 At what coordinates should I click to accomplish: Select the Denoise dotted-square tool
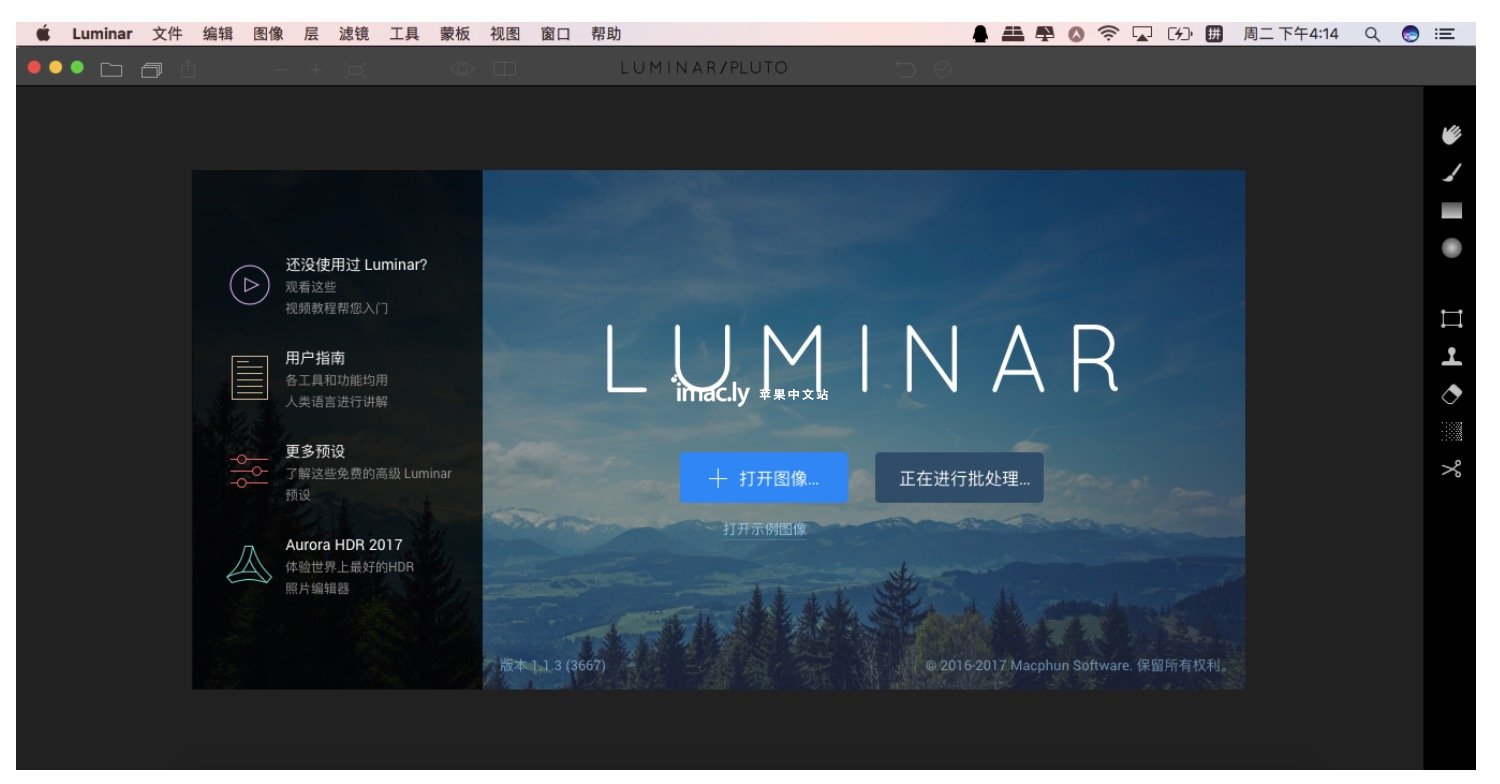pos(1451,431)
